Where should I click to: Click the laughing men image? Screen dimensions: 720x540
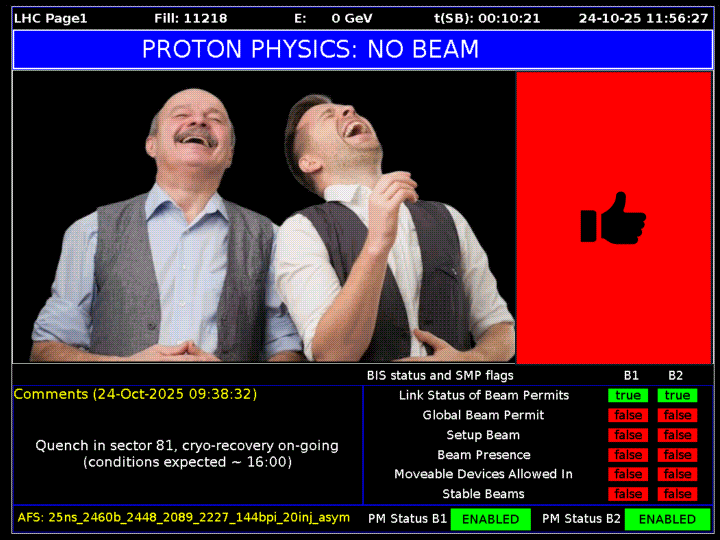pos(264,218)
